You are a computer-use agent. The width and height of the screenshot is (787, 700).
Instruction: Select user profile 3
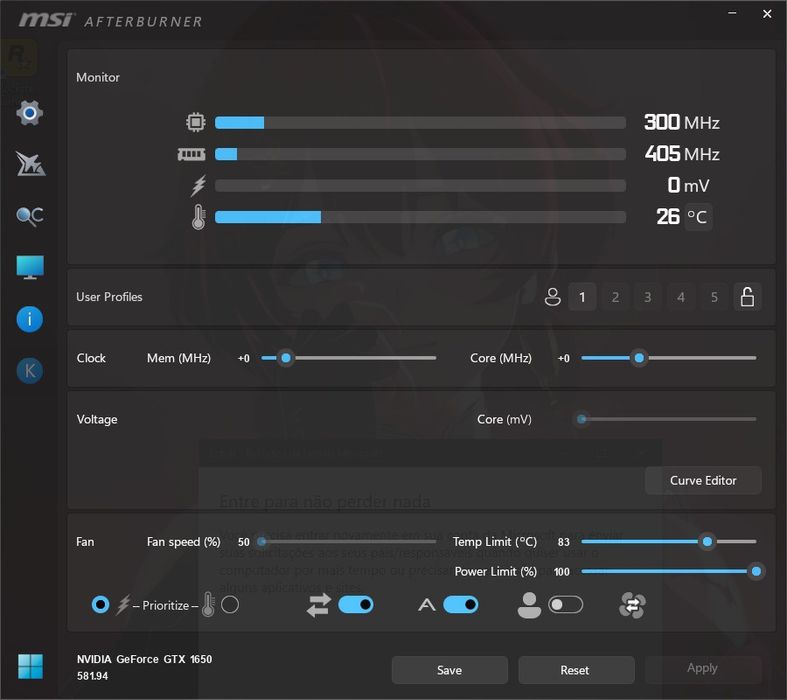pyautogui.click(x=648, y=297)
